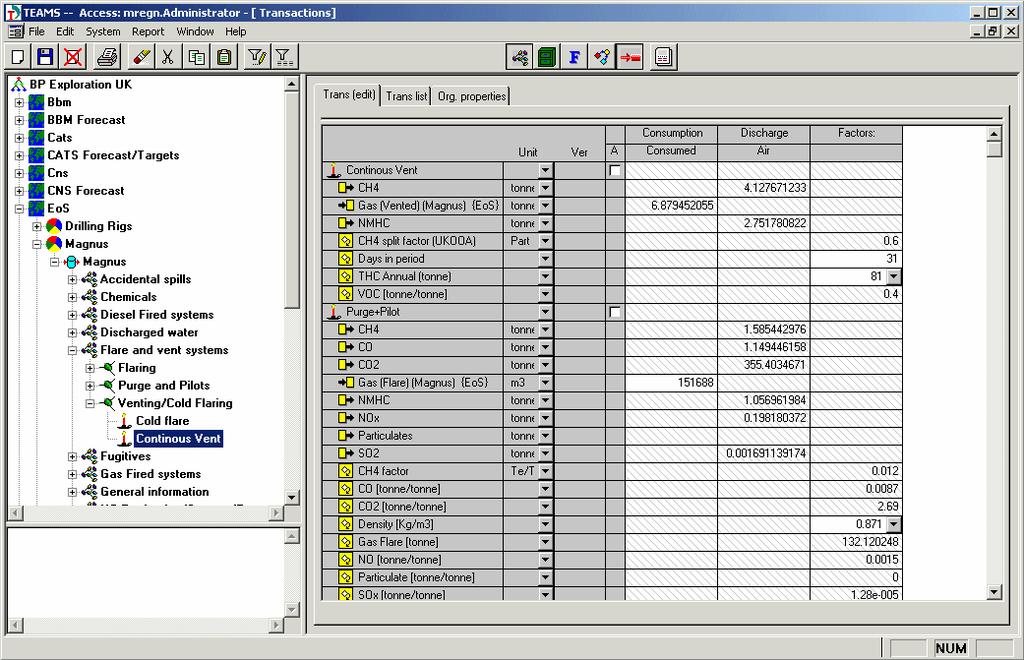The height and width of the screenshot is (660, 1024).
Task: Expand the Purge and Pilots node
Action: click(x=90, y=386)
